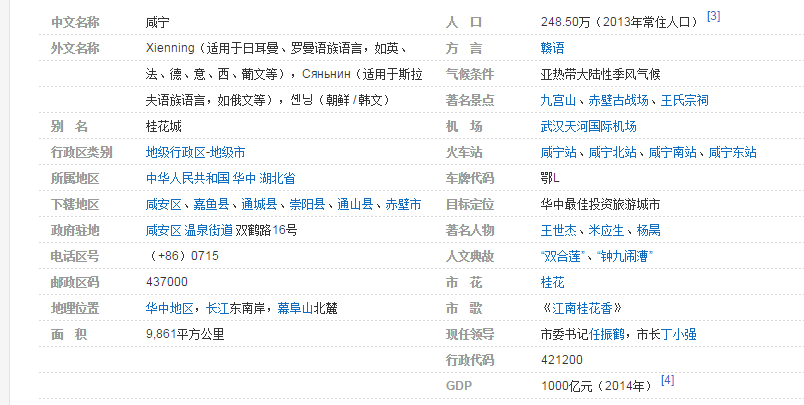Open the 赣语 dialect link
This screenshot has height=405, width=804.
click(x=551, y=48)
